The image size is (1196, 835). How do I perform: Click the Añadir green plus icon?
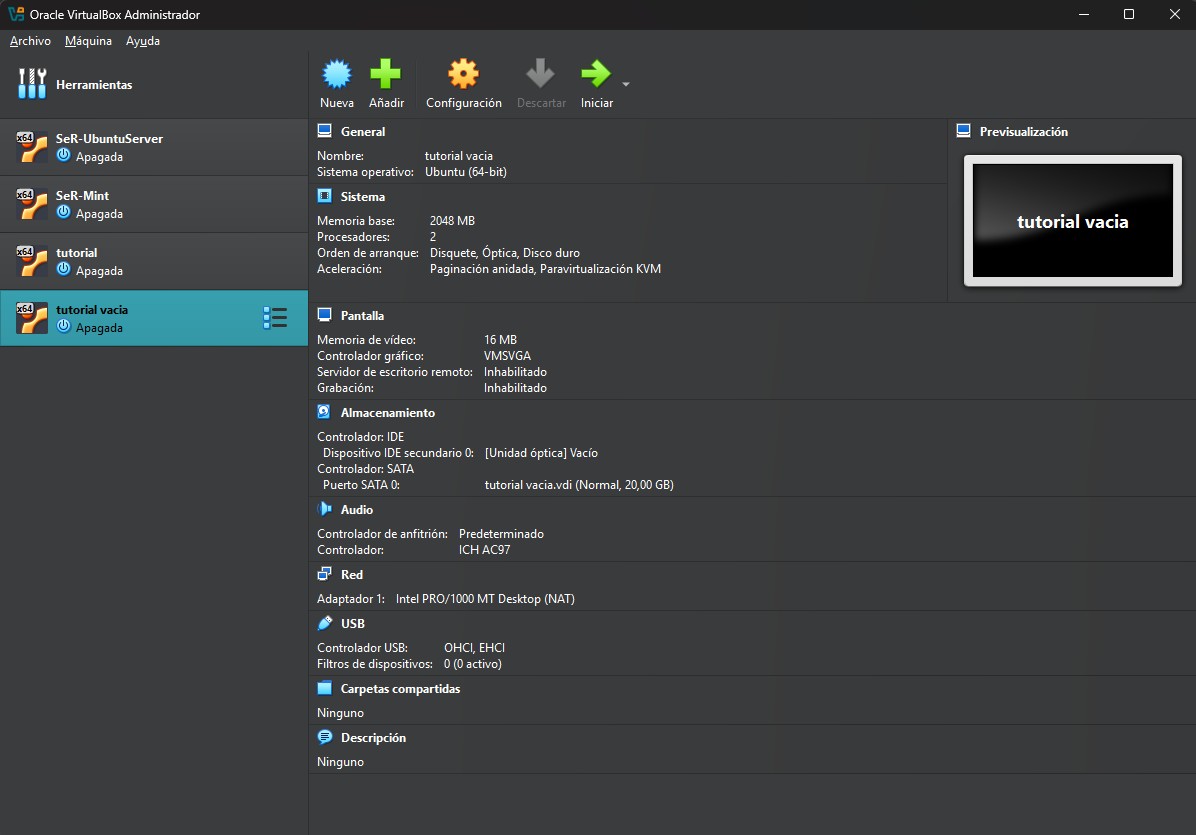385,74
